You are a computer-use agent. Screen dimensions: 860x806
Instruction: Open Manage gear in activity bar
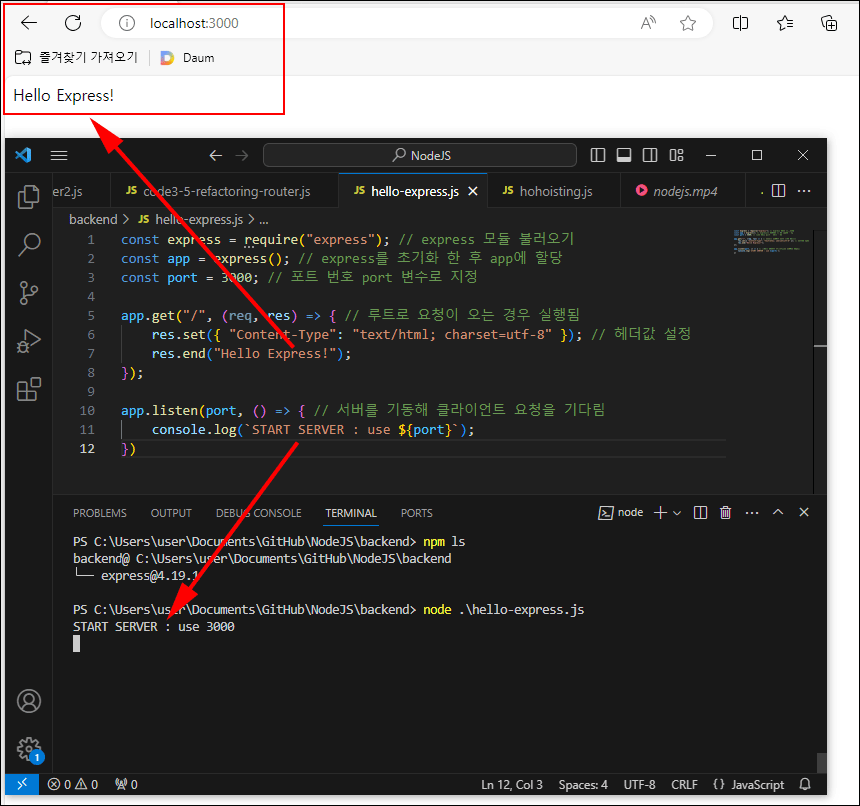29,749
